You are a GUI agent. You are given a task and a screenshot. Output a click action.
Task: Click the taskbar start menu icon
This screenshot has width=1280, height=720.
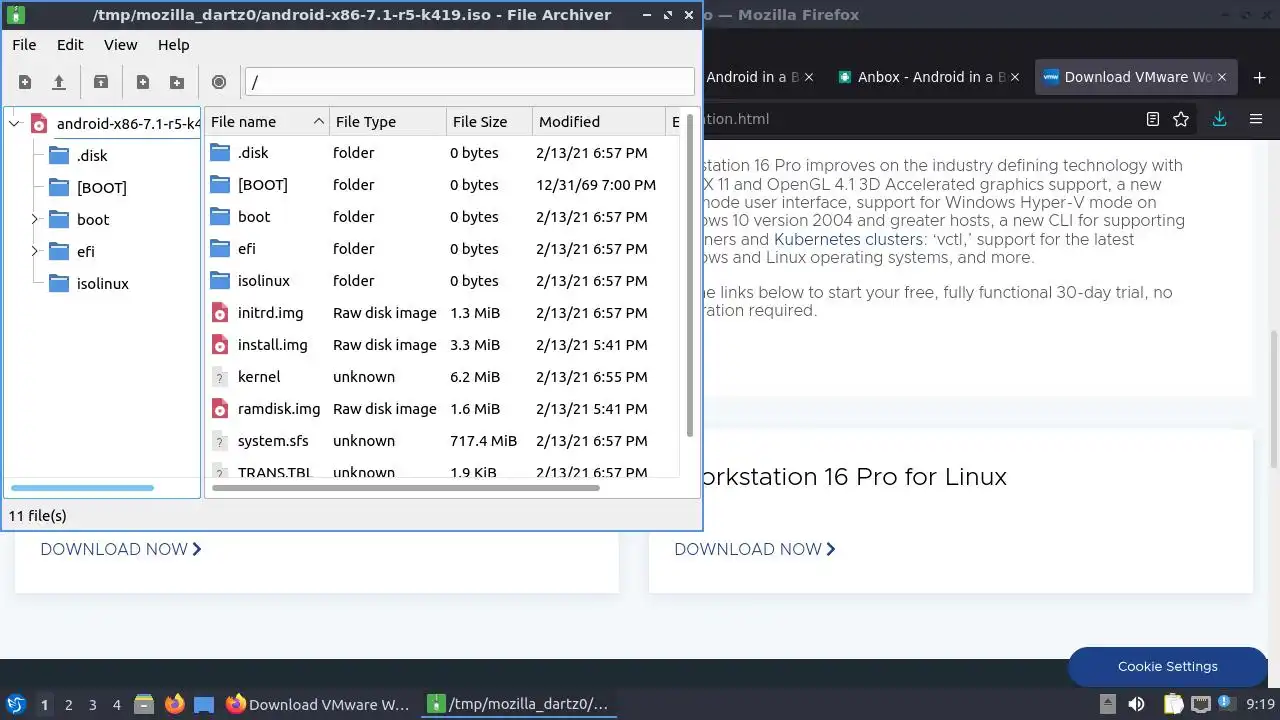15,704
